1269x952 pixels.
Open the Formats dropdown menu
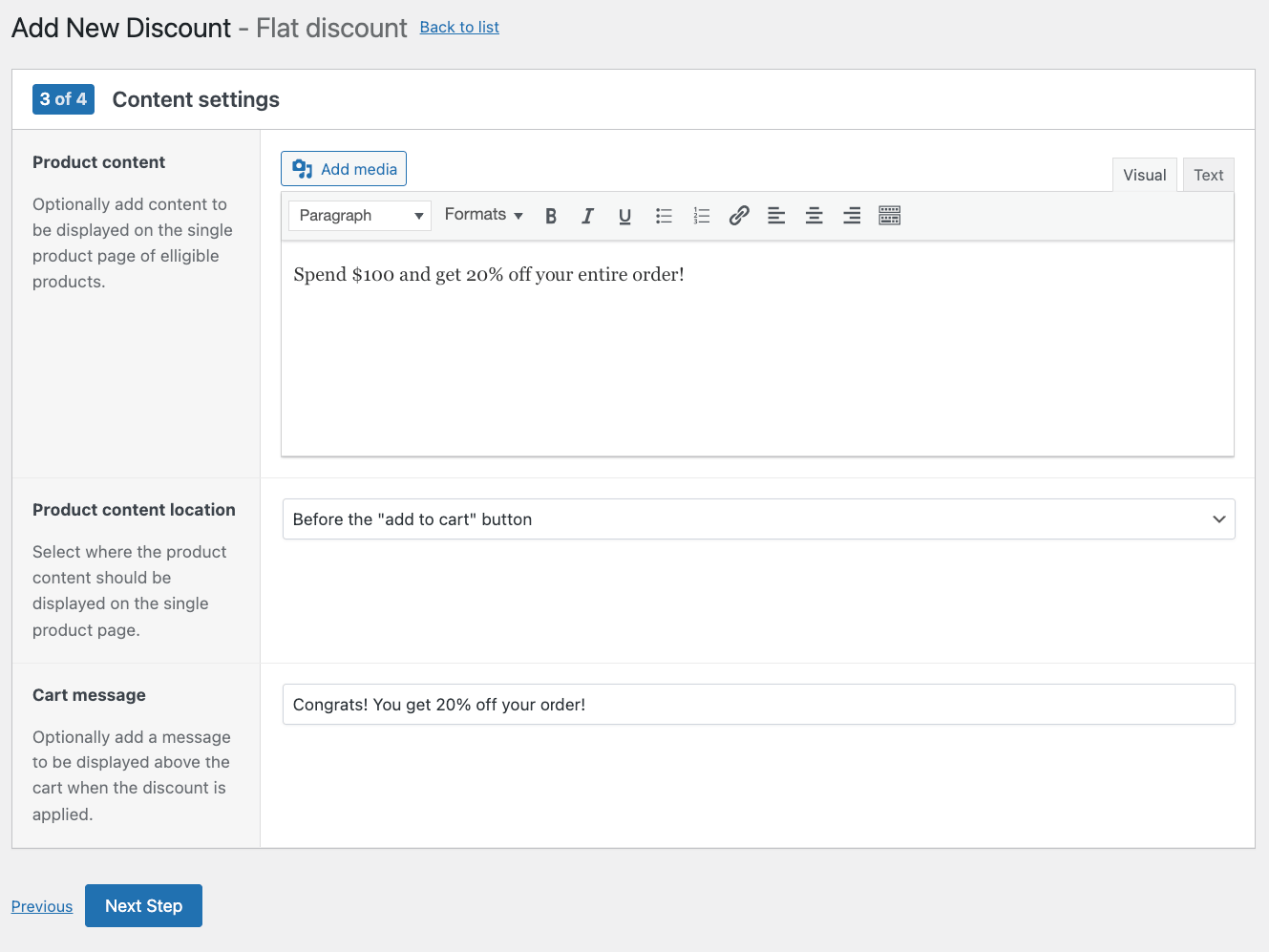coord(483,215)
